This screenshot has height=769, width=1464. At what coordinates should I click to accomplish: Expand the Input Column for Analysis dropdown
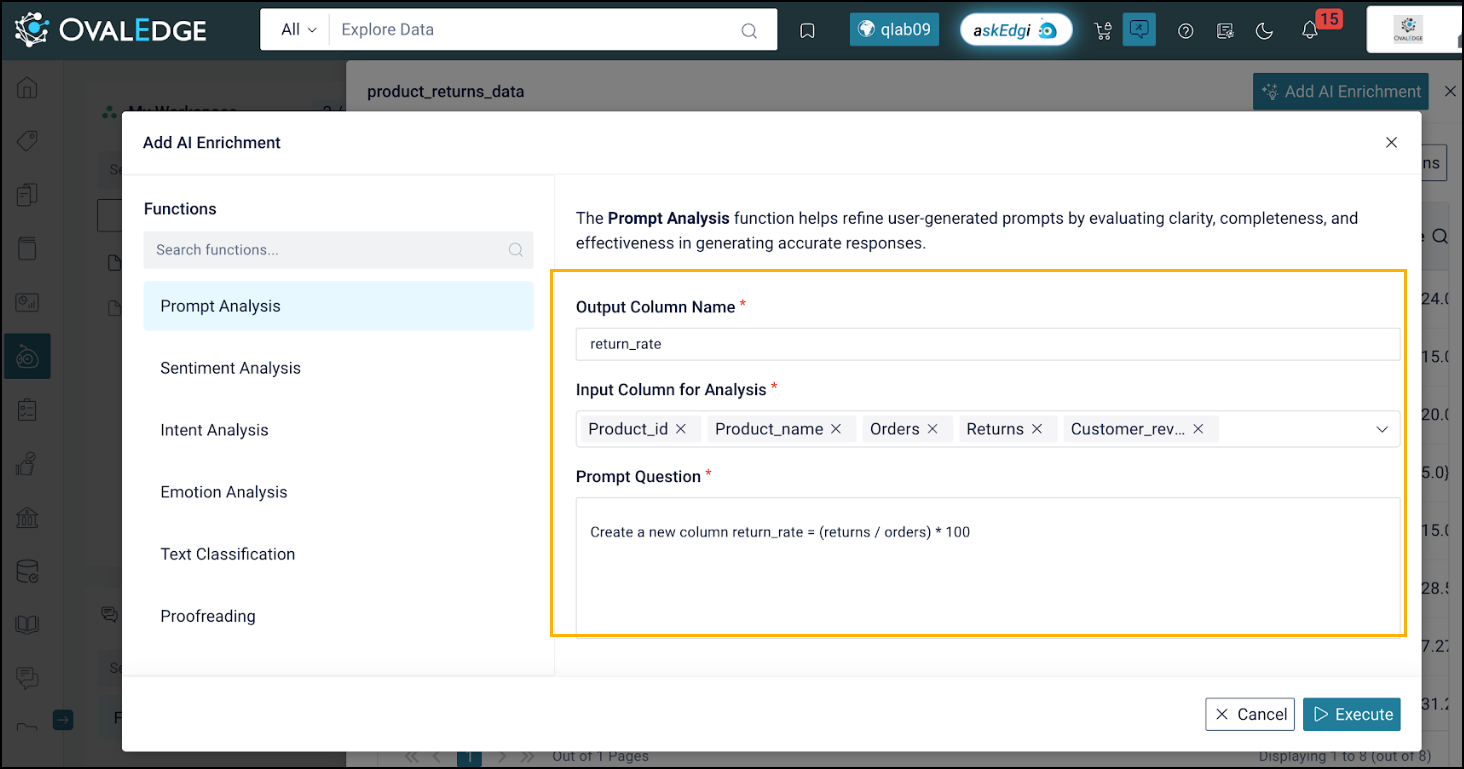click(1382, 429)
